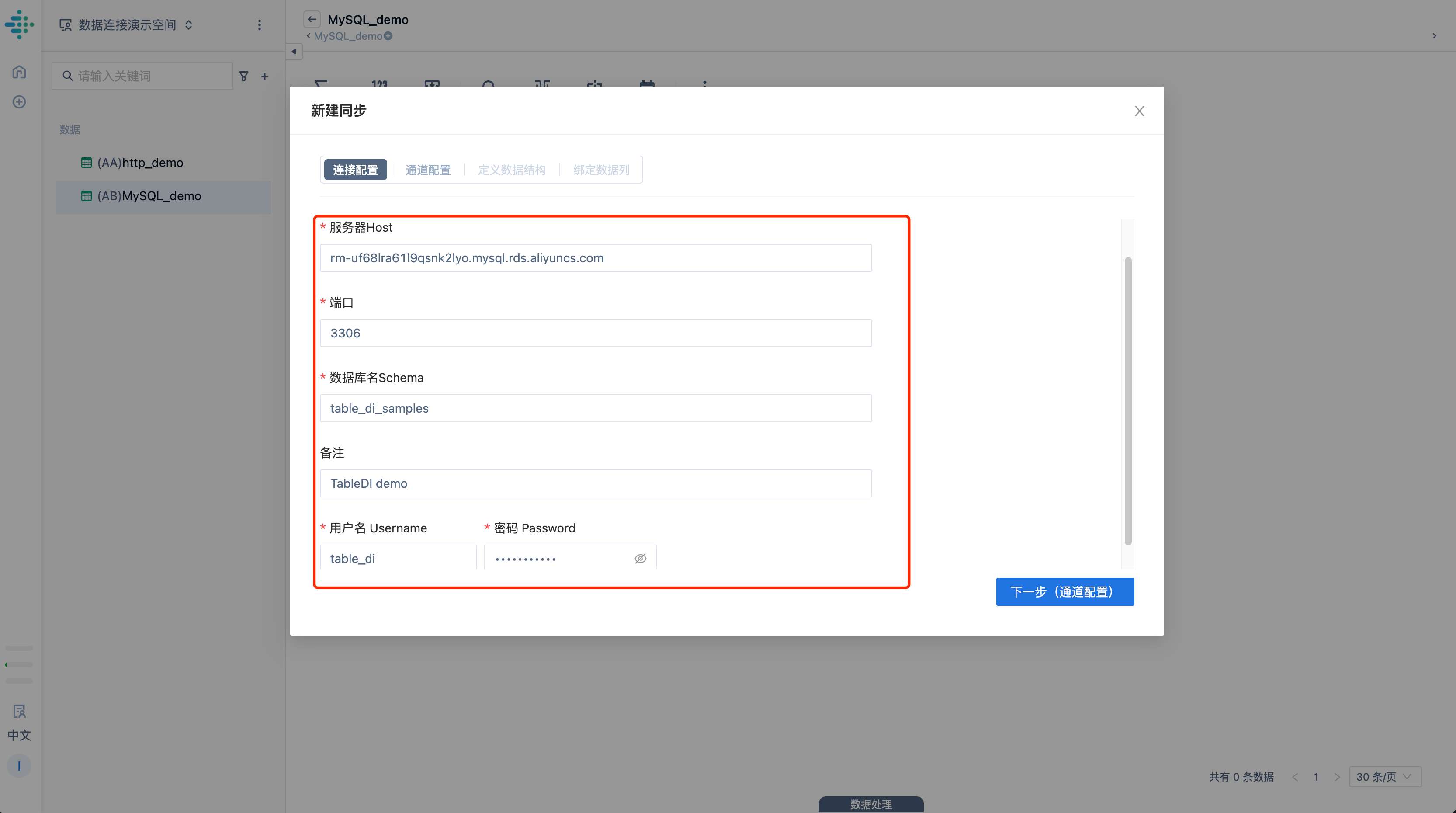The width and height of the screenshot is (1456, 813).
Task: Switch to the 定义数据结构 tab
Action: (x=512, y=170)
